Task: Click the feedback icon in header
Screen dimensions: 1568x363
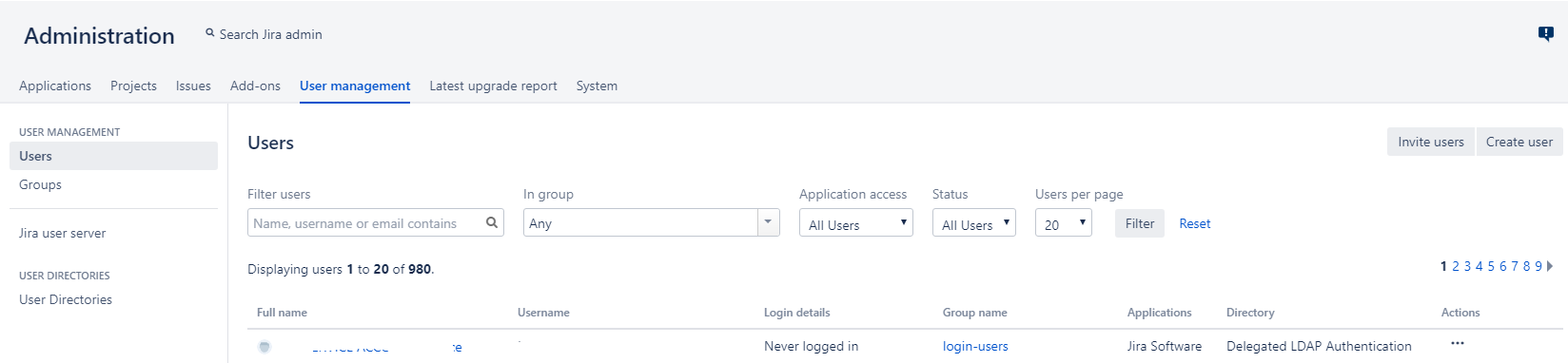Action: click(1546, 34)
